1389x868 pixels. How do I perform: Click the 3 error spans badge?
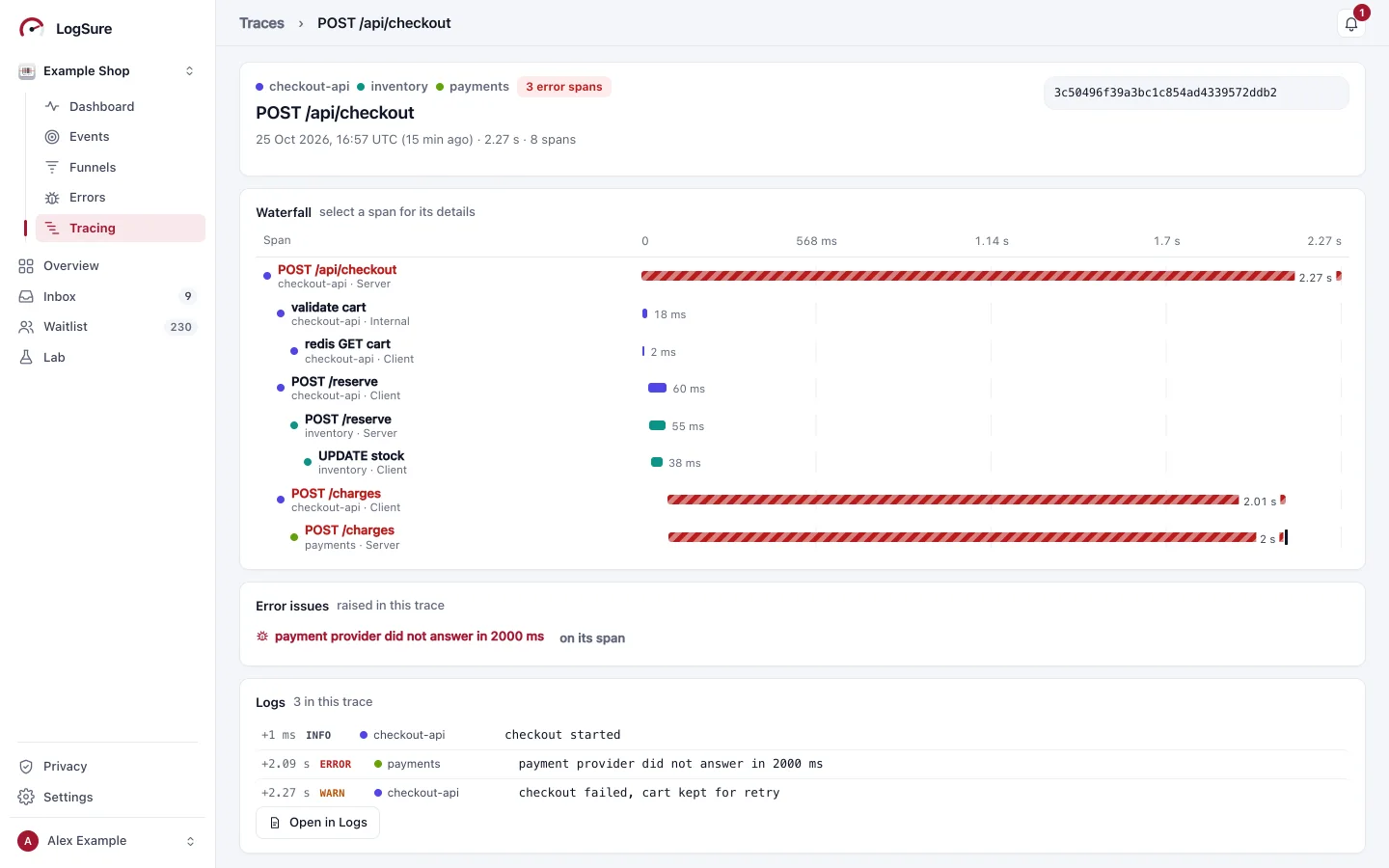click(563, 87)
